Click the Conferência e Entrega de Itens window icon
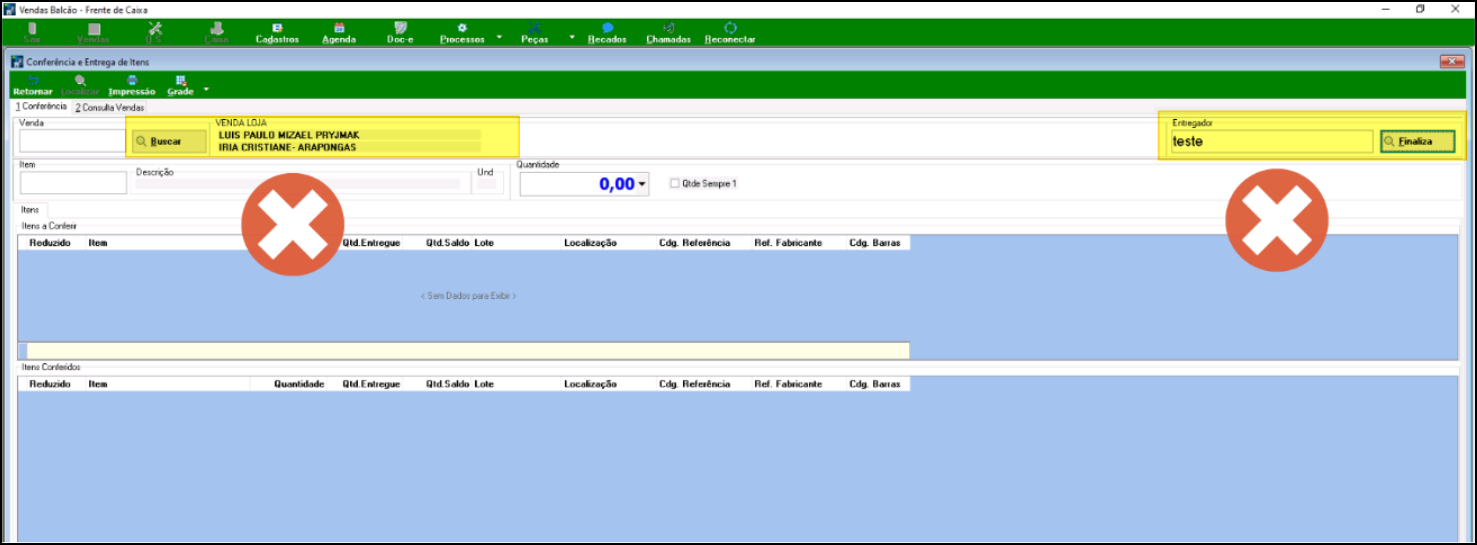Image resolution: width=1477 pixels, height=545 pixels. click(16, 61)
